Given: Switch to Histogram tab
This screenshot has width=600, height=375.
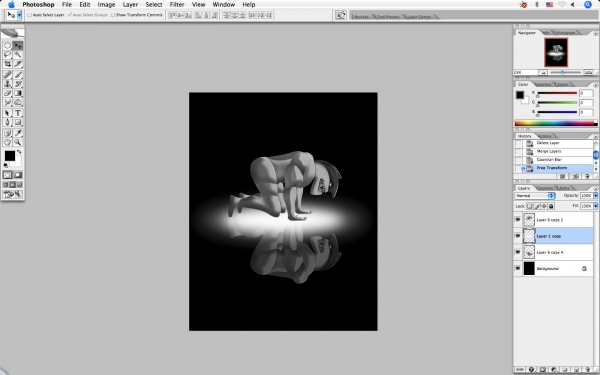Looking at the screenshot, I should (565, 33).
